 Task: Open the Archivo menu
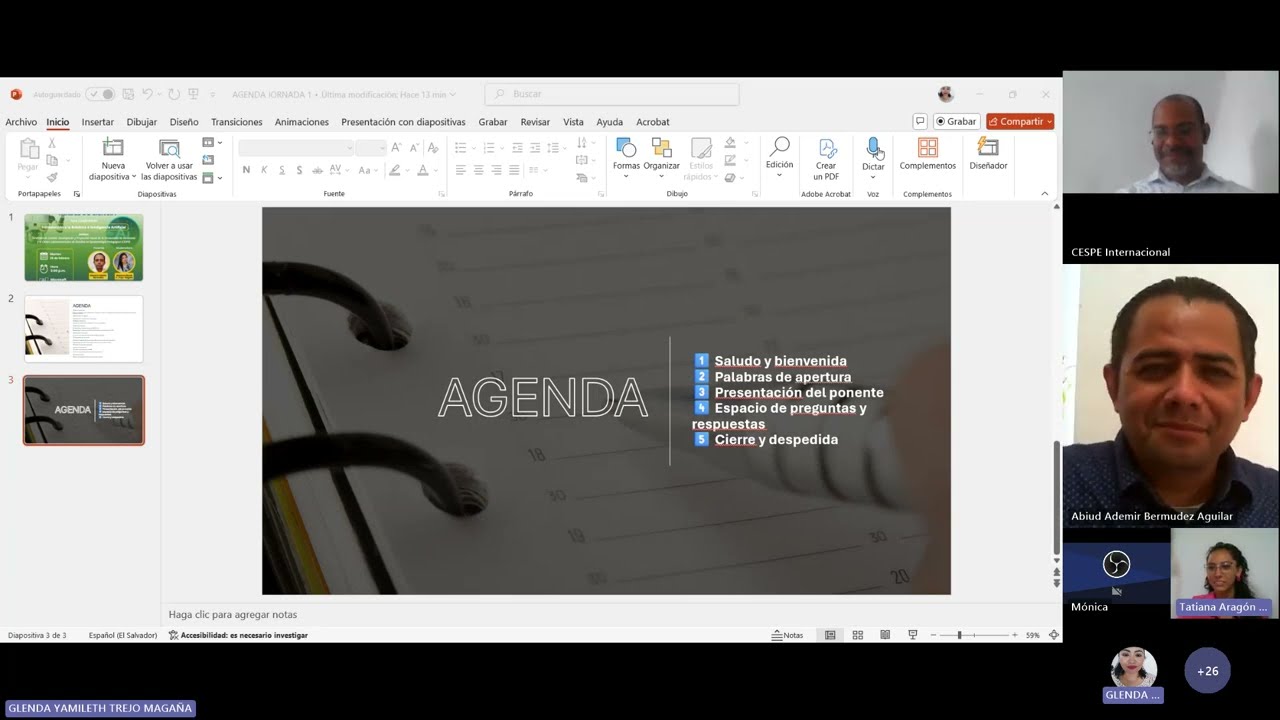coord(21,122)
